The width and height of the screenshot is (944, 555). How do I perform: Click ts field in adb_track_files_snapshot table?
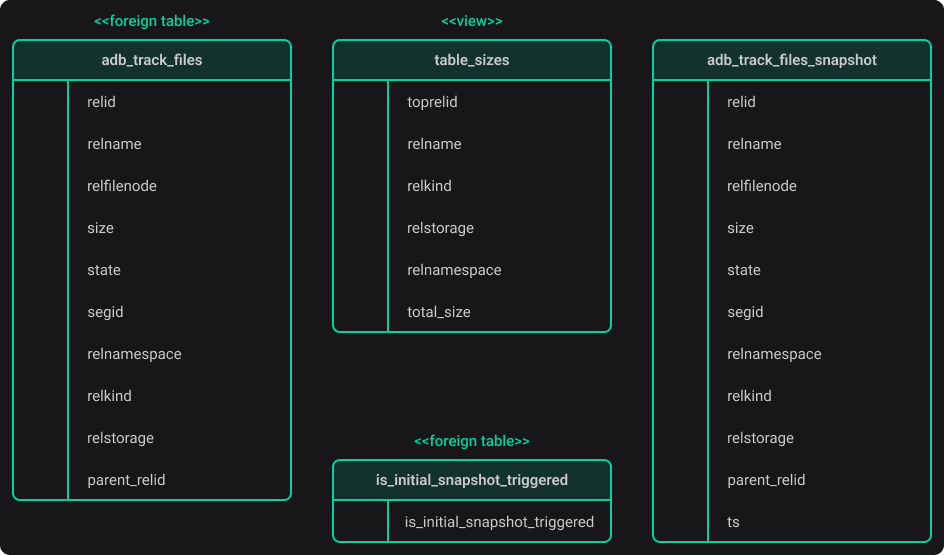pos(733,522)
